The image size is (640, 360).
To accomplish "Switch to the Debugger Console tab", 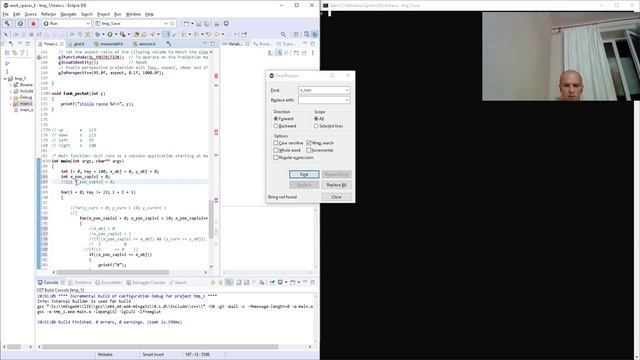I will [x=146, y=282].
